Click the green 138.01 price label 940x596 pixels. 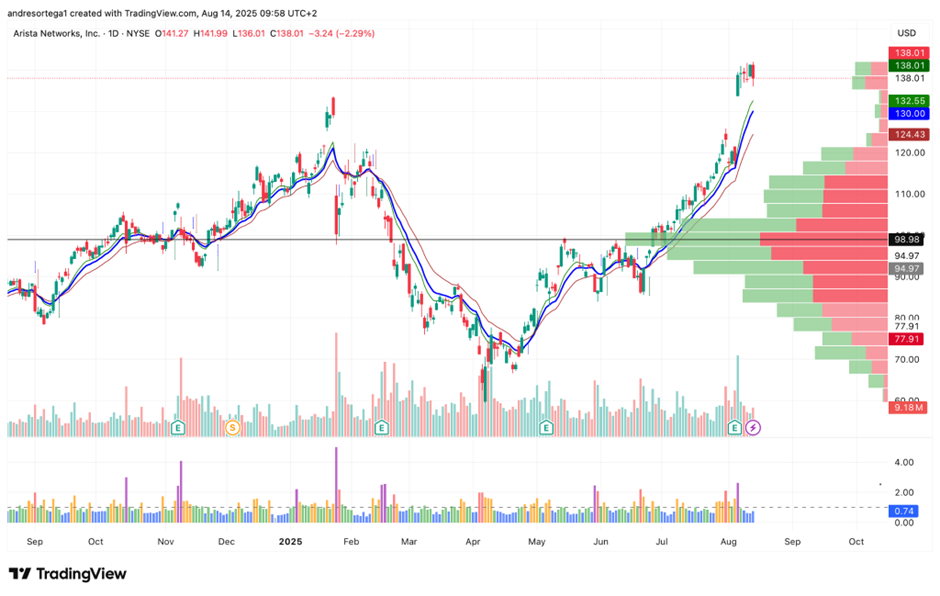[909, 65]
